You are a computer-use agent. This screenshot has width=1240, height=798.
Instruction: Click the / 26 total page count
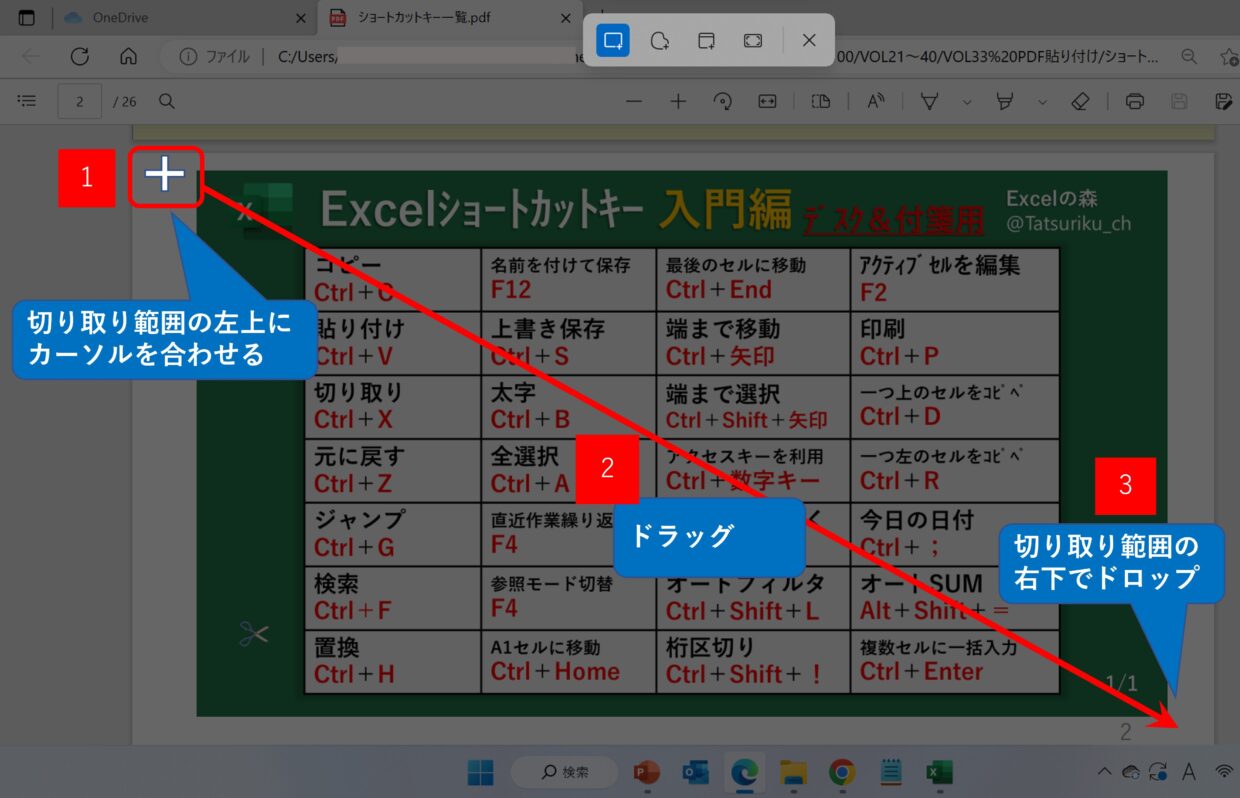pyautogui.click(x=125, y=101)
